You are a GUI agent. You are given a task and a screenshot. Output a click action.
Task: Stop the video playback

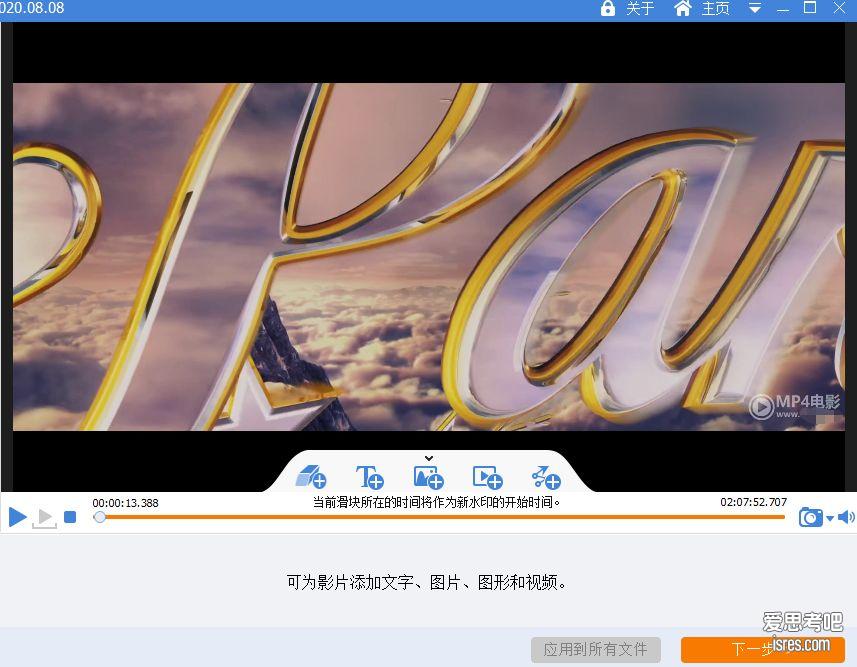click(70, 517)
